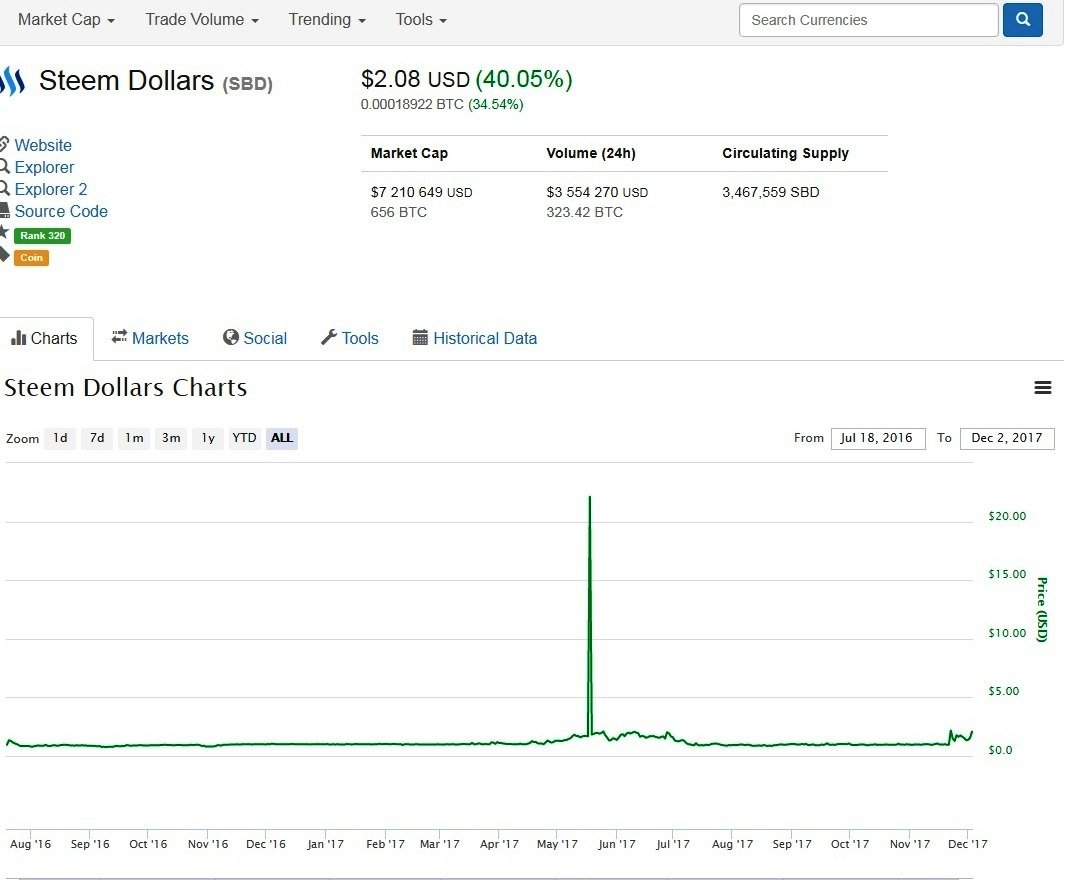Click the 323.42 BTC volume value

click(x=584, y=213)
